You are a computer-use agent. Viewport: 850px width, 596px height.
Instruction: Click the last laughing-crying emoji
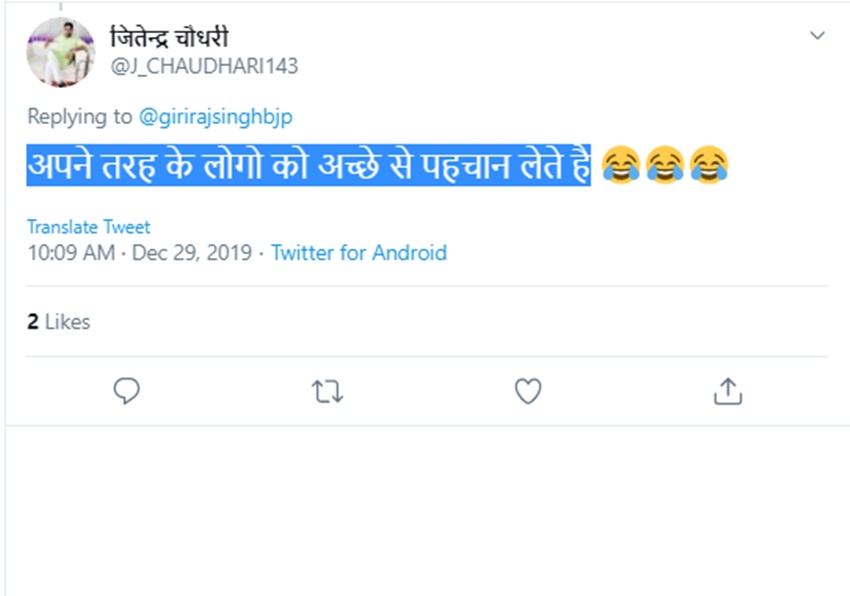[x=708, y=165]
